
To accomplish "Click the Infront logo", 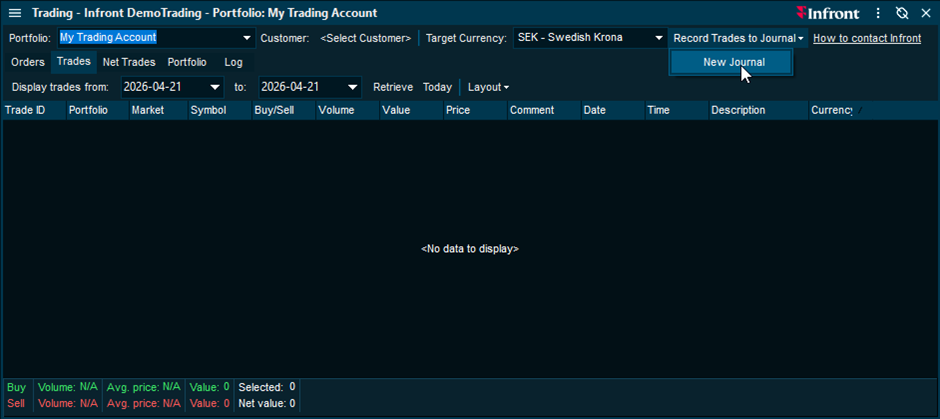I will (828, 13).
